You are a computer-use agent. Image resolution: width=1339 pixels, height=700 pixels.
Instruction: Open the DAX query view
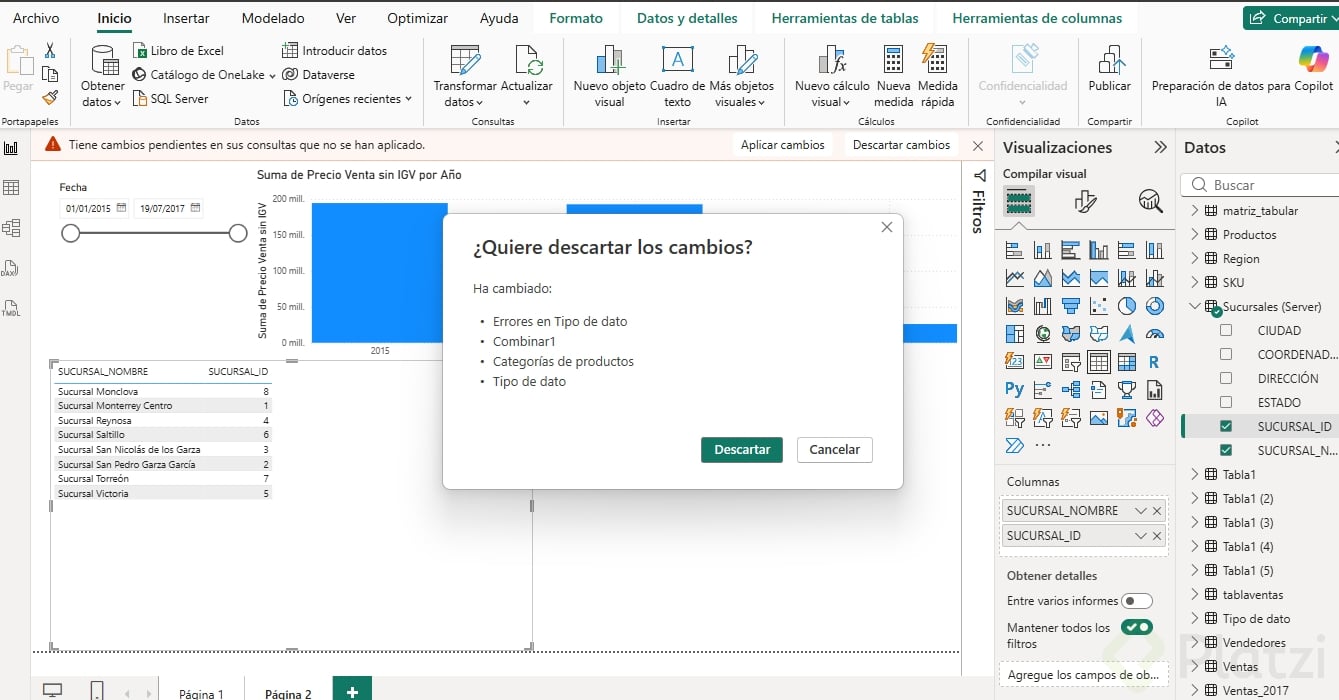pos(12,268)
